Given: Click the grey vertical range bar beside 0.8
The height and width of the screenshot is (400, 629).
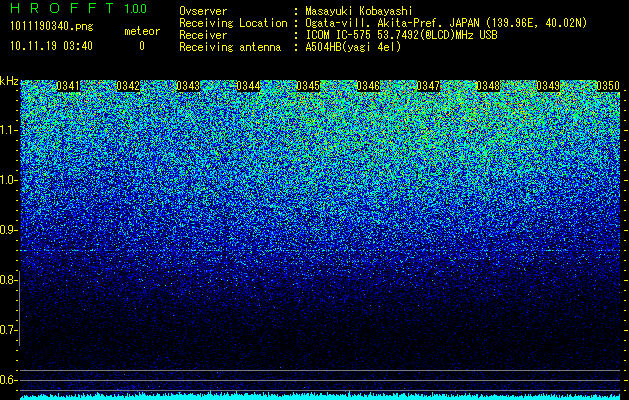Looking at the screenshot, I should (x=19, y=308).
